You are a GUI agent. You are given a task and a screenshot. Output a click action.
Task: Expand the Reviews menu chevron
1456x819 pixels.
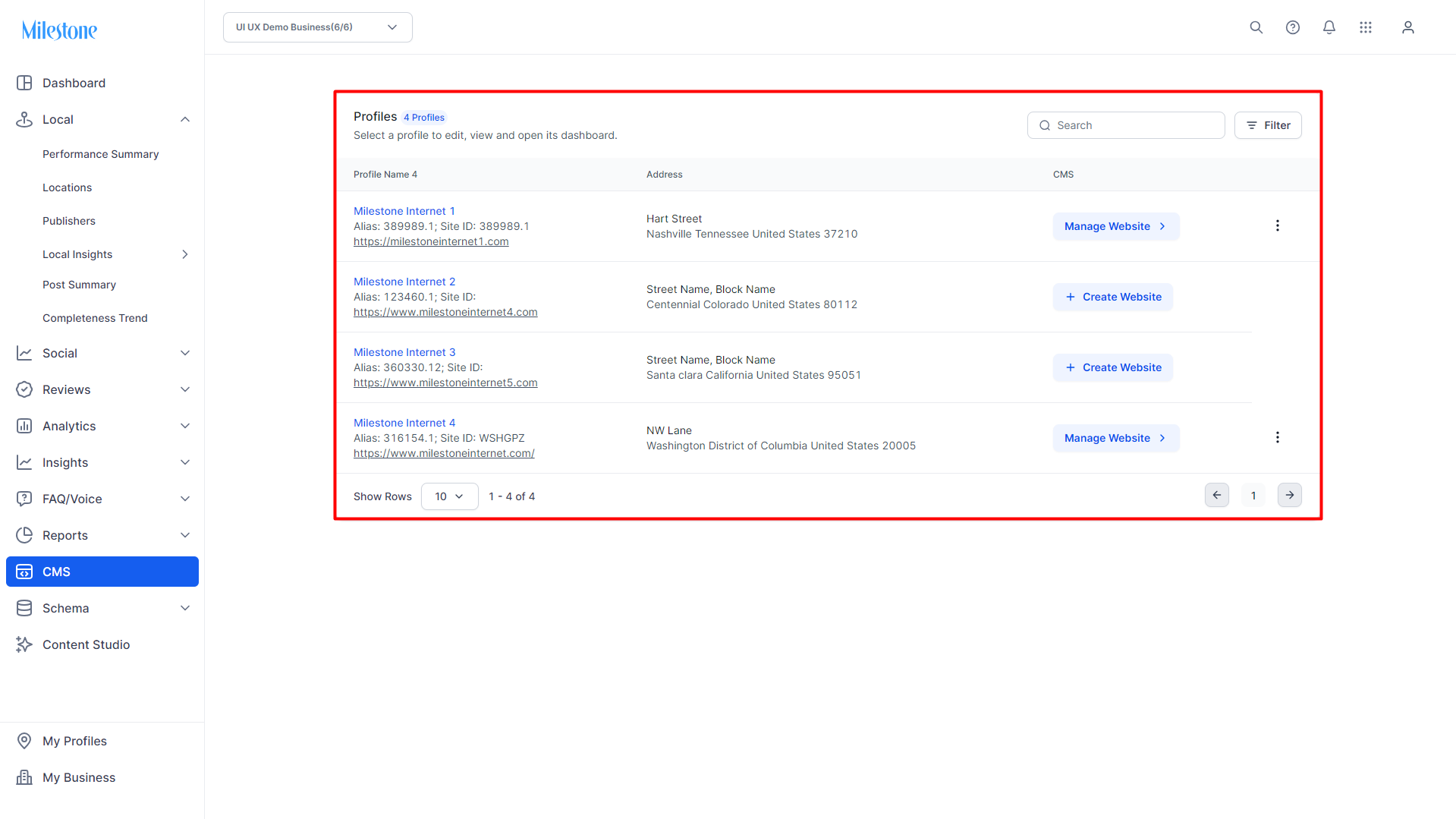[185, 389]
